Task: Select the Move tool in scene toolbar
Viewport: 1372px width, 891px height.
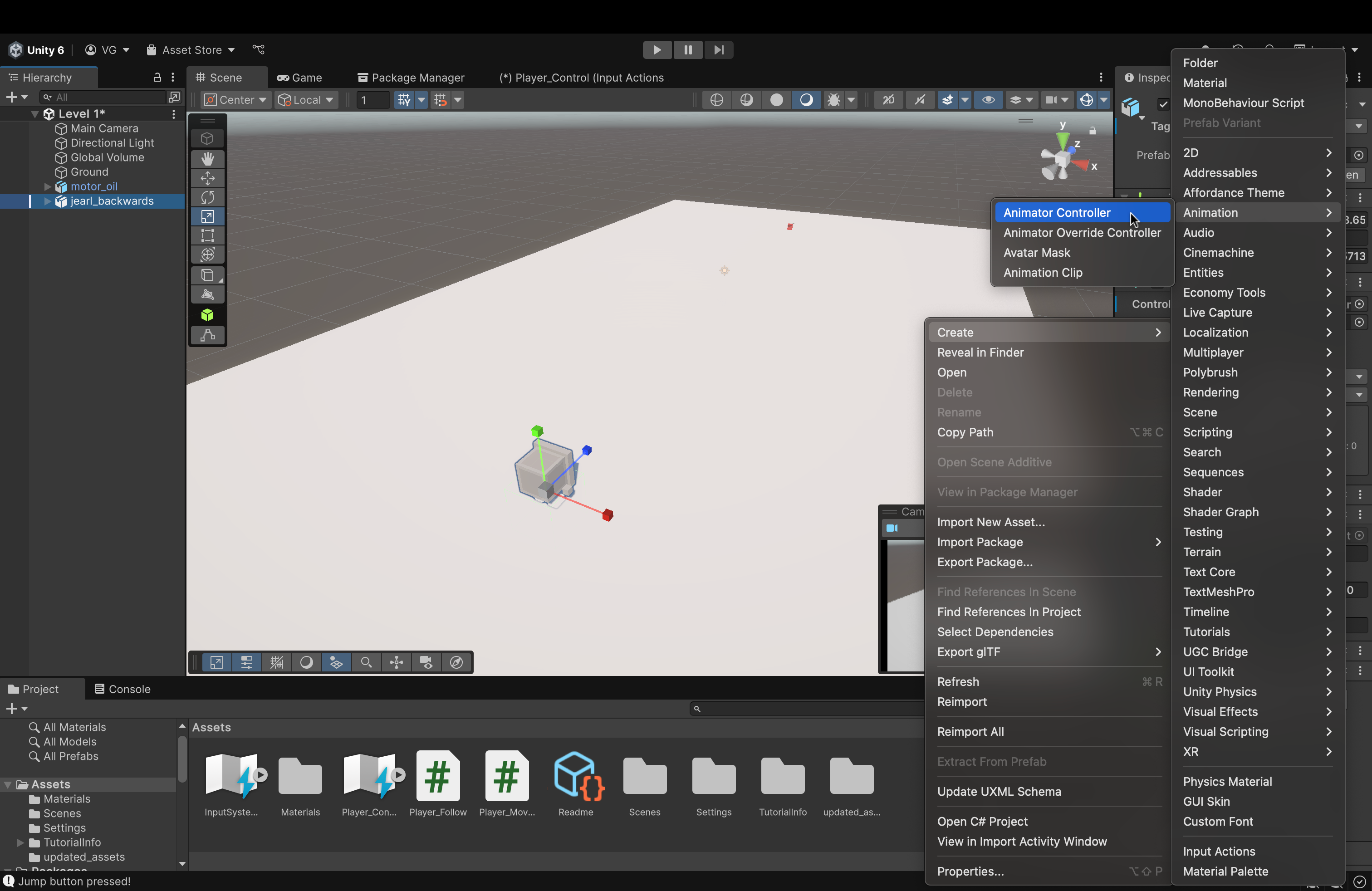Action: (207, 178)
